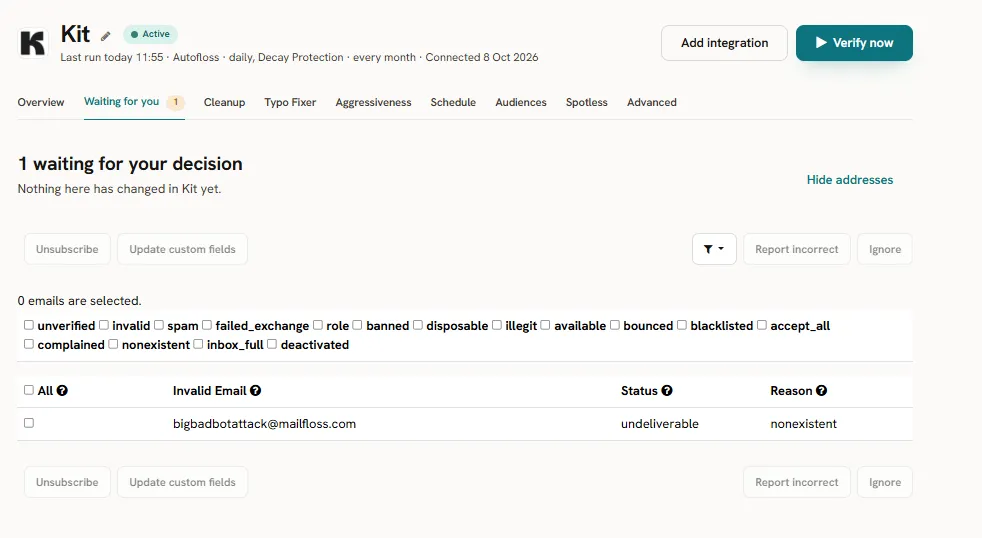The image size is (982, 538).
Task: Click the nonexistent reason cell
Action: 804,424
